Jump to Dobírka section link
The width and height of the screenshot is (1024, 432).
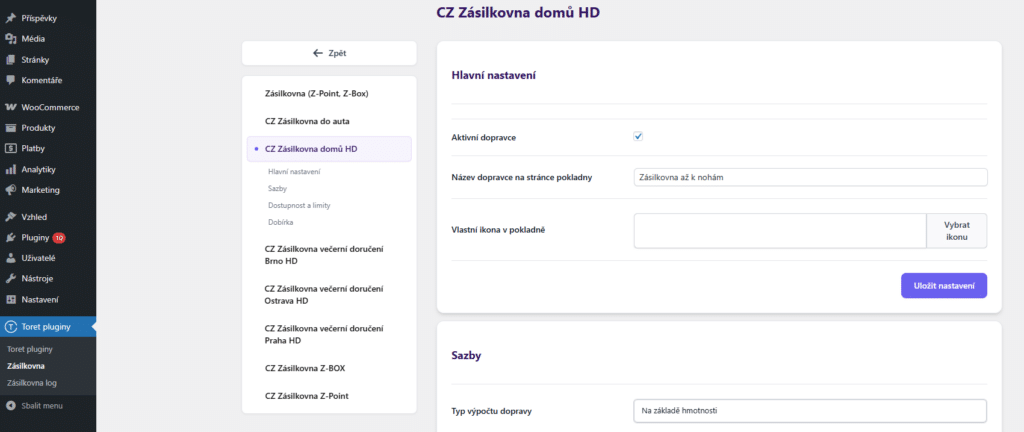click(x=280, y=223)
